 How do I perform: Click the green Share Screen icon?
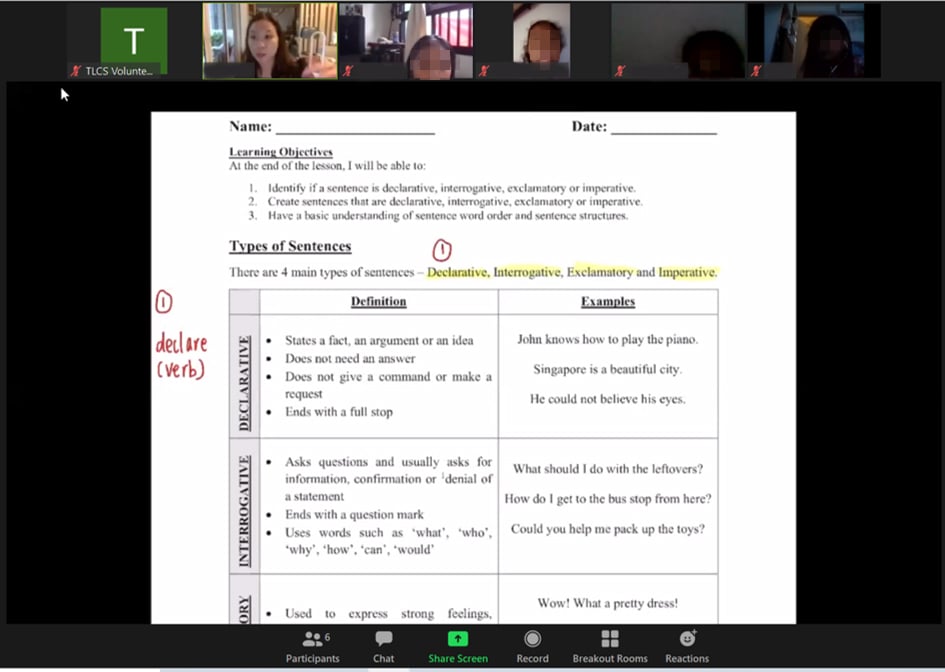tap(457, 639)
